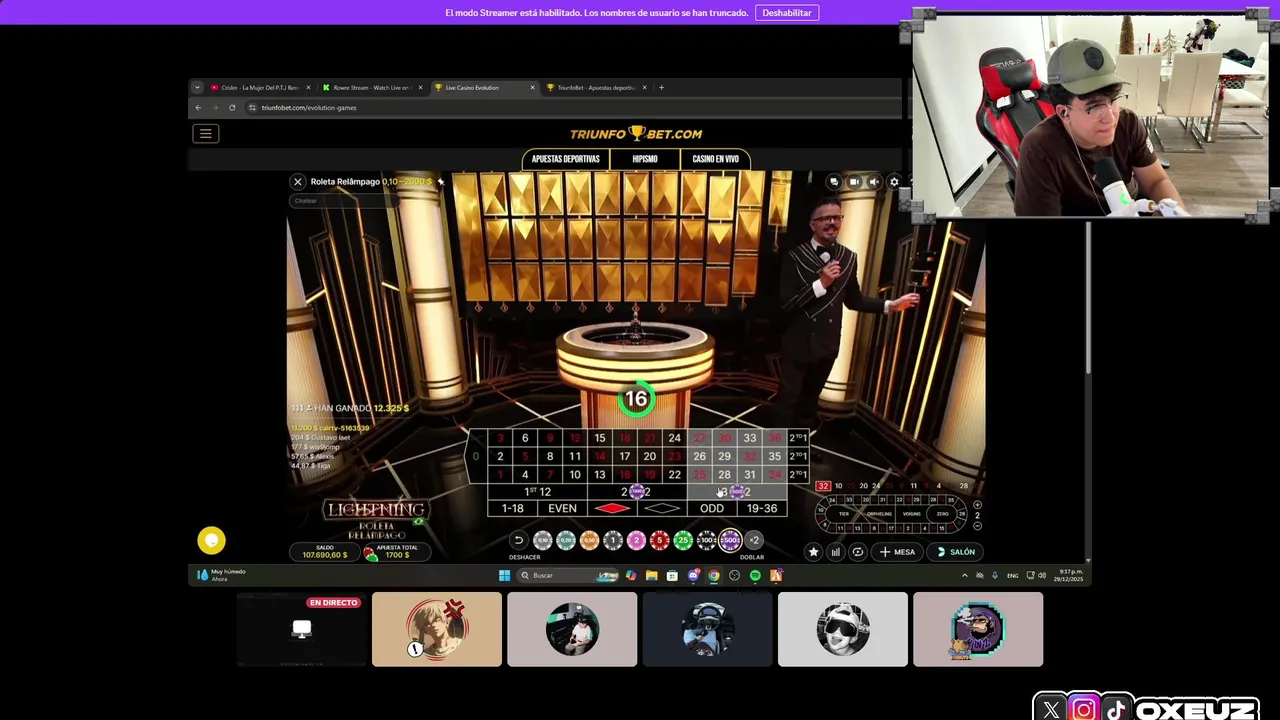1280x720 pixels.
Task: Bet on number 17
Action: (x=624, y=456)
